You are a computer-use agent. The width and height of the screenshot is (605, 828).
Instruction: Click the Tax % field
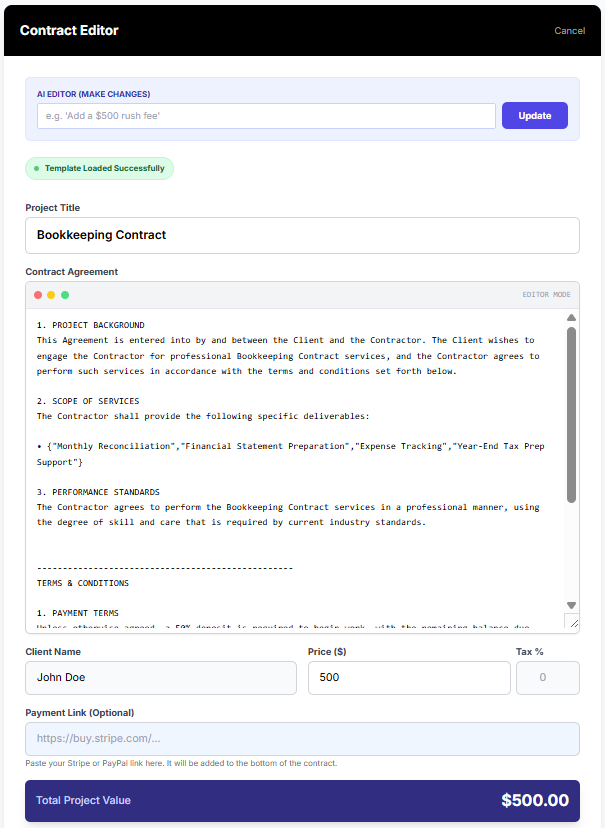[x=547, y=677]
